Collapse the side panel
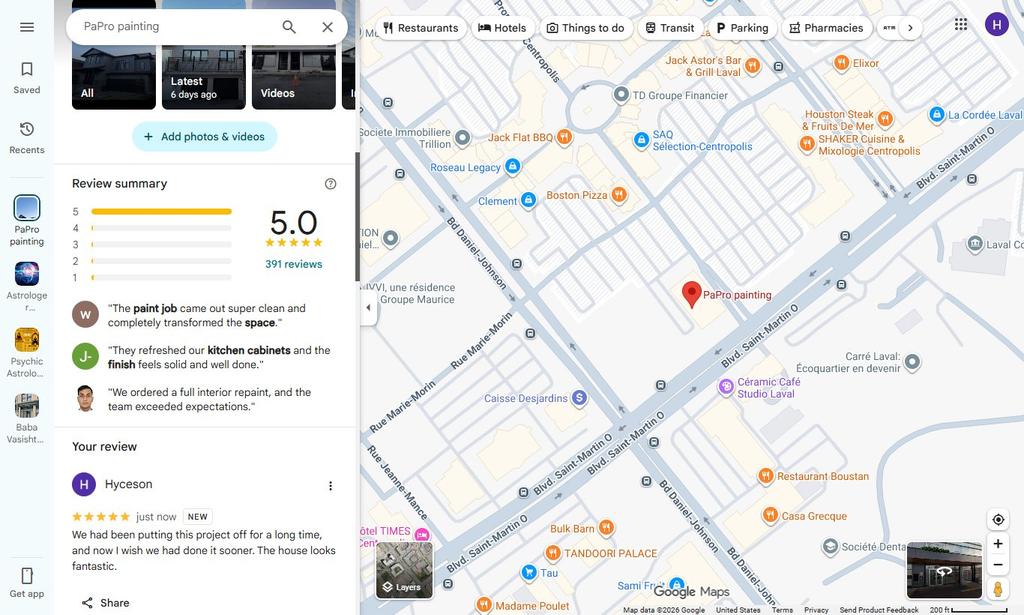This screenshot has height=615, width=1024. pos(368,307)
